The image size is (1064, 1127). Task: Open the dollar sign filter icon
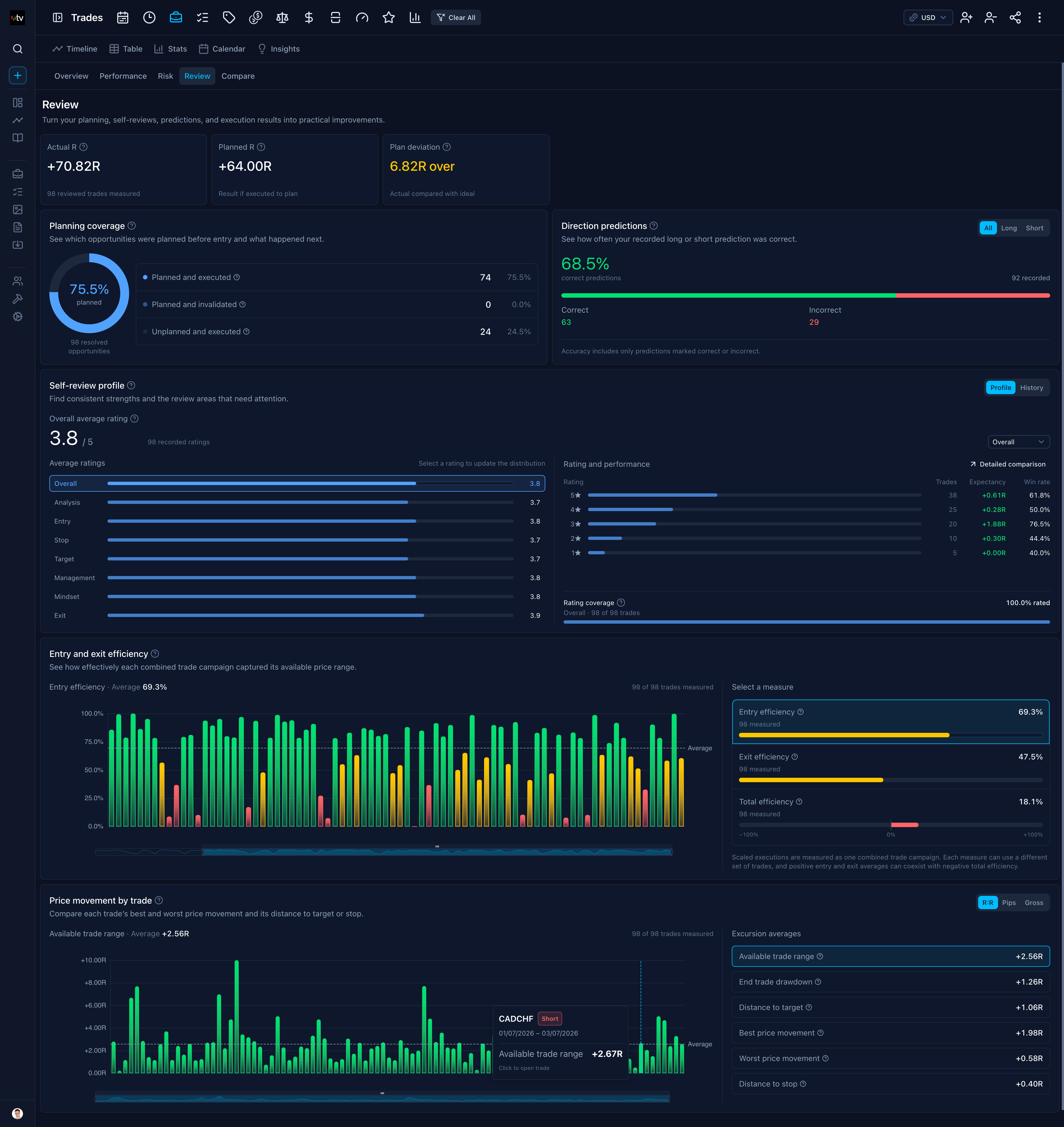pos(309,17)
